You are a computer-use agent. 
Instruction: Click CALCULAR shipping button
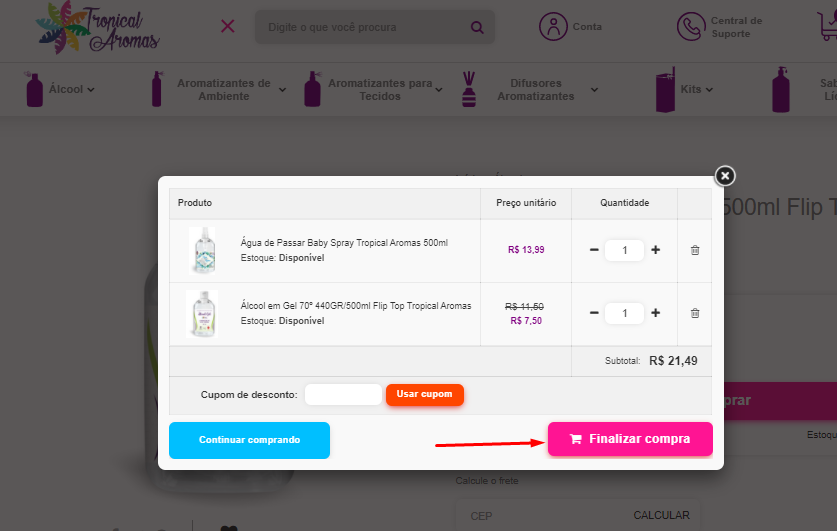tap(661, 516)
